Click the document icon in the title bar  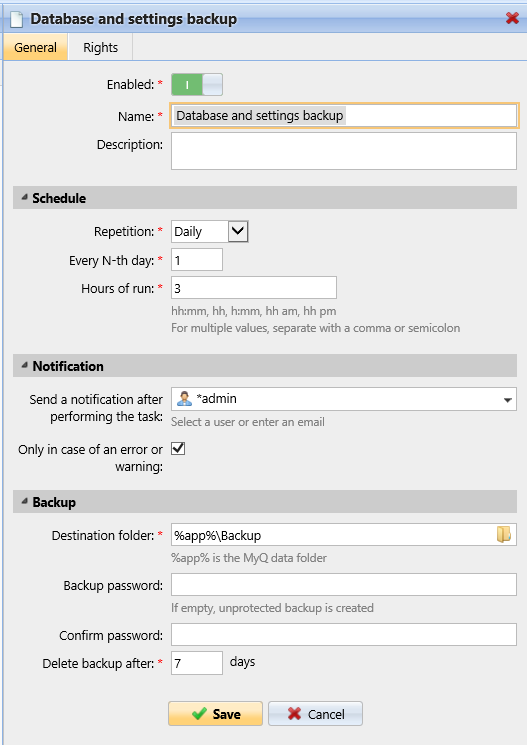[x=17, y=19]
